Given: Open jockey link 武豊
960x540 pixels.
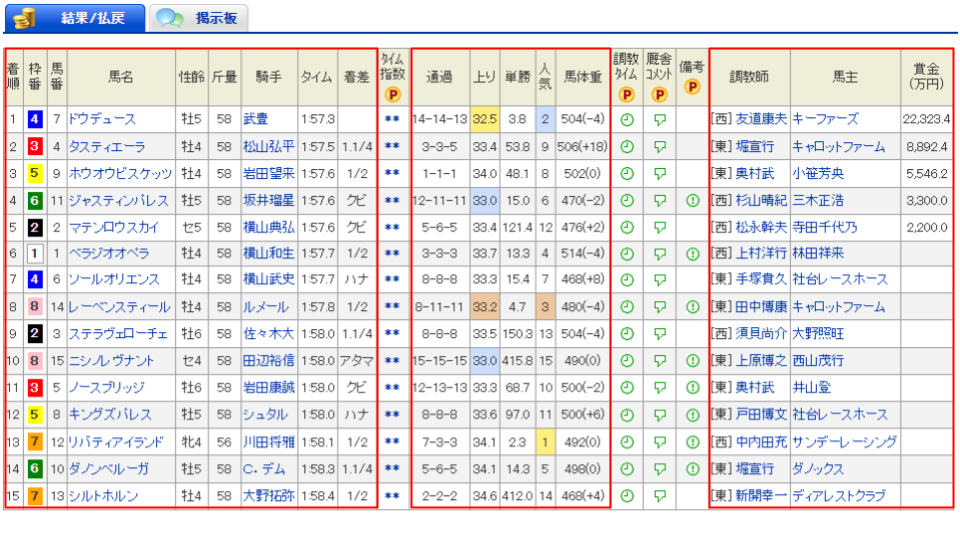Looking at the screenshot, I should tap(256, 119).
